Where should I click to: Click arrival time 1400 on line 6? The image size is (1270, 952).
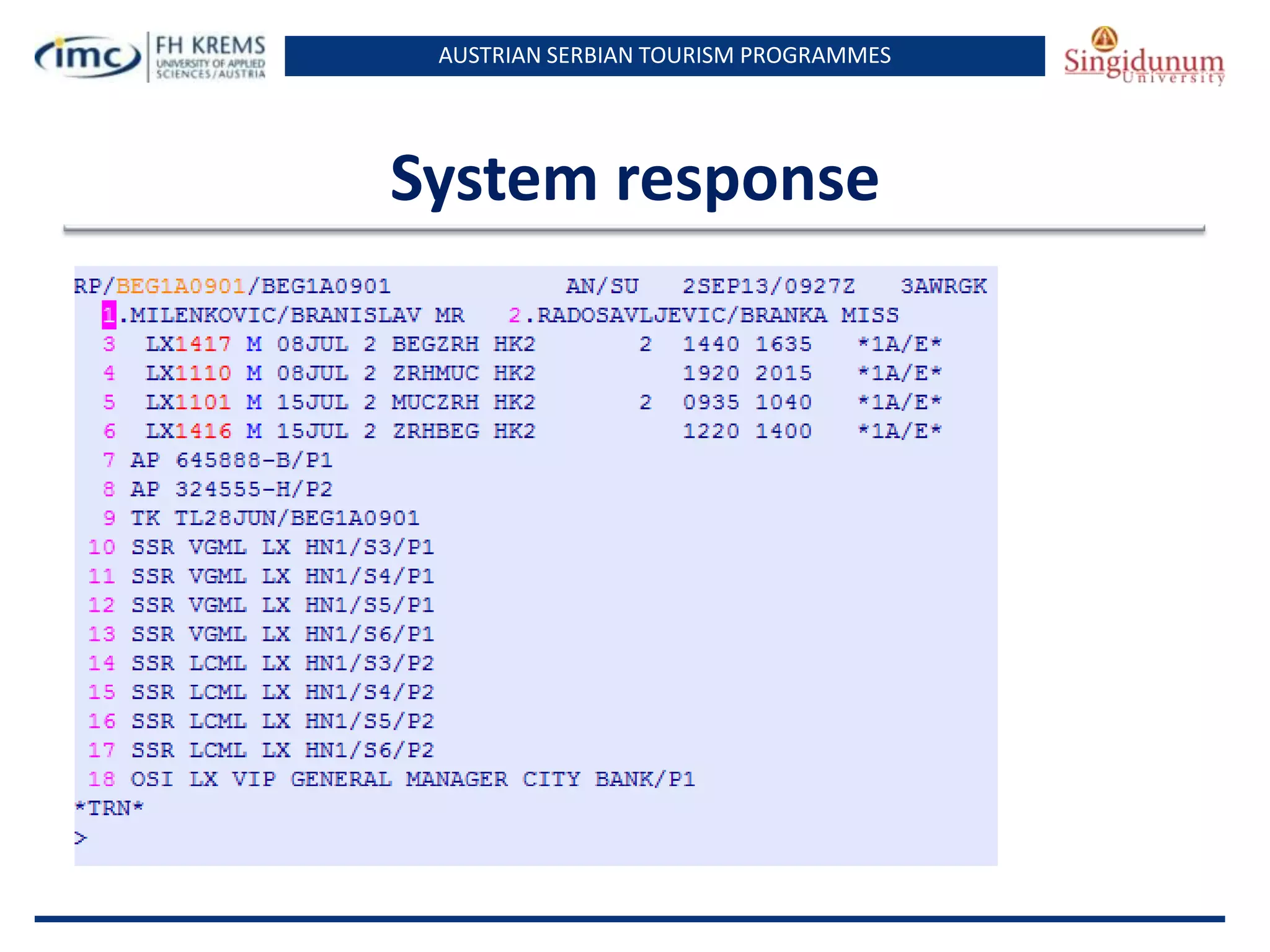(783, 431)
